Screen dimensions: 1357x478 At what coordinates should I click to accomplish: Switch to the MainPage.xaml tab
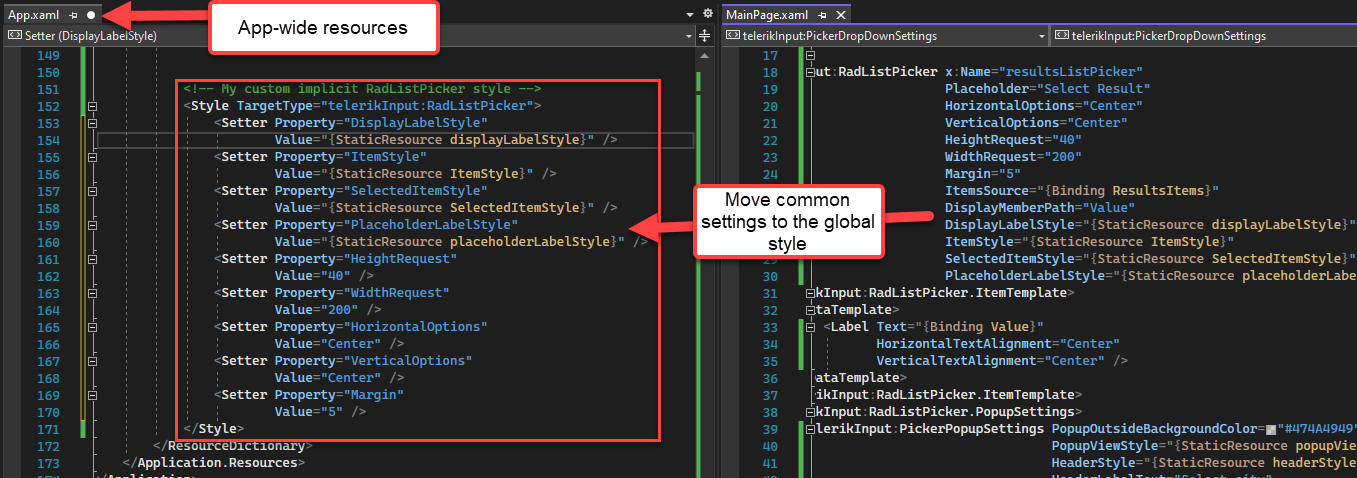[767, 15]
